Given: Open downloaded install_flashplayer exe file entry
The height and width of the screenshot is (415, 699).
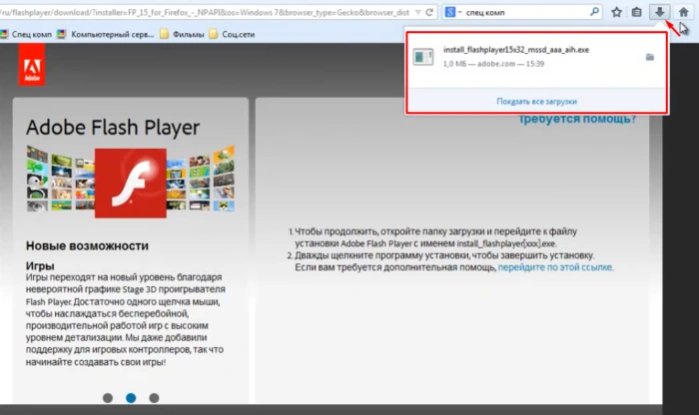Looking at the screenshot, I should (526, 57).
